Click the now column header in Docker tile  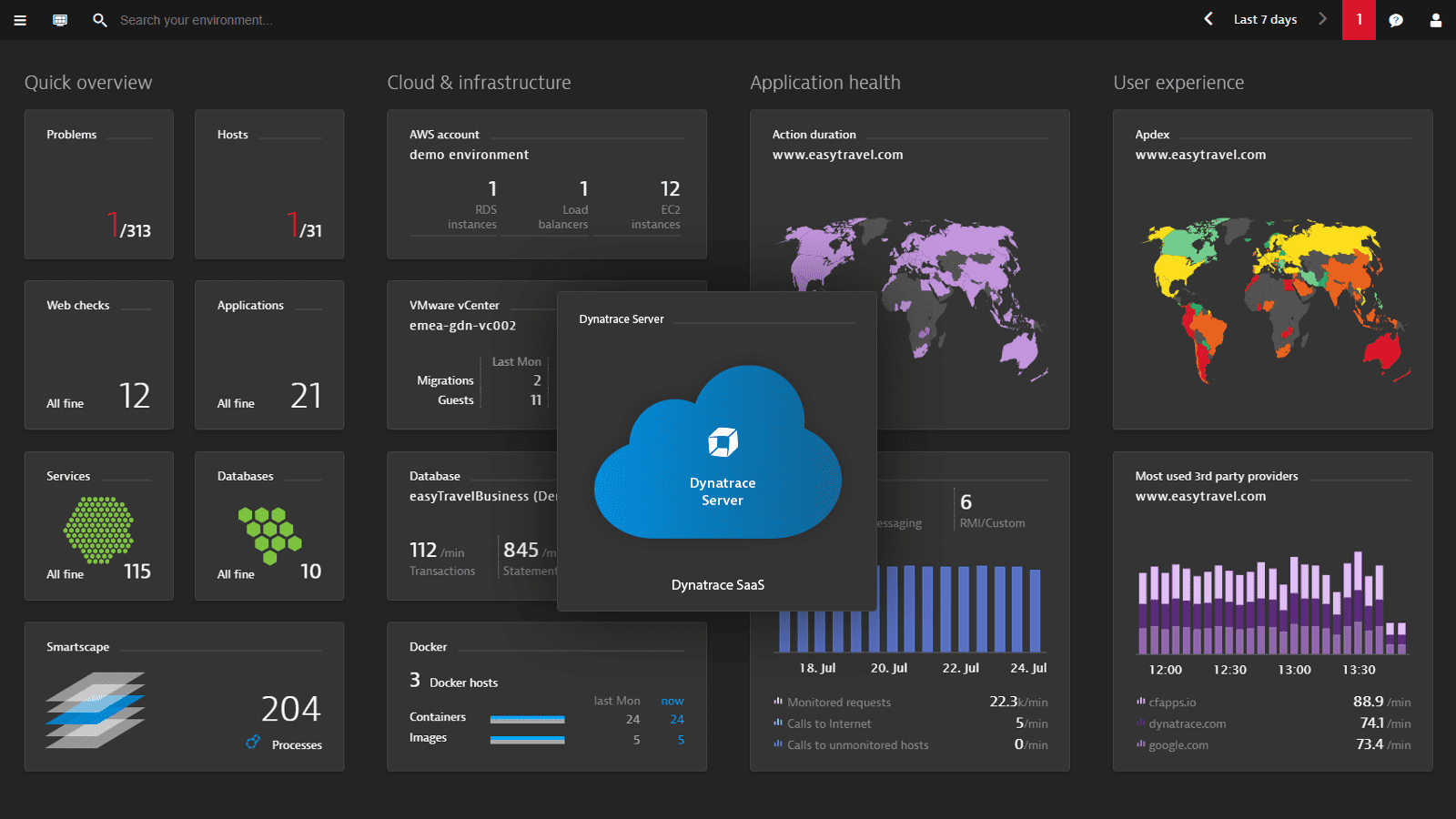pyautogui.click(x=672, y=701)
